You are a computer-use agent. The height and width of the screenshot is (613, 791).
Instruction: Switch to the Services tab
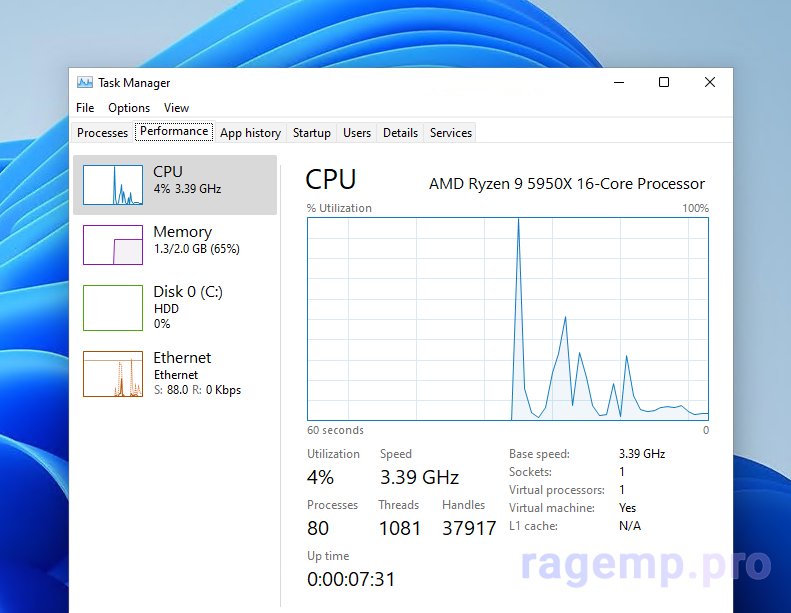click(451, 133)
